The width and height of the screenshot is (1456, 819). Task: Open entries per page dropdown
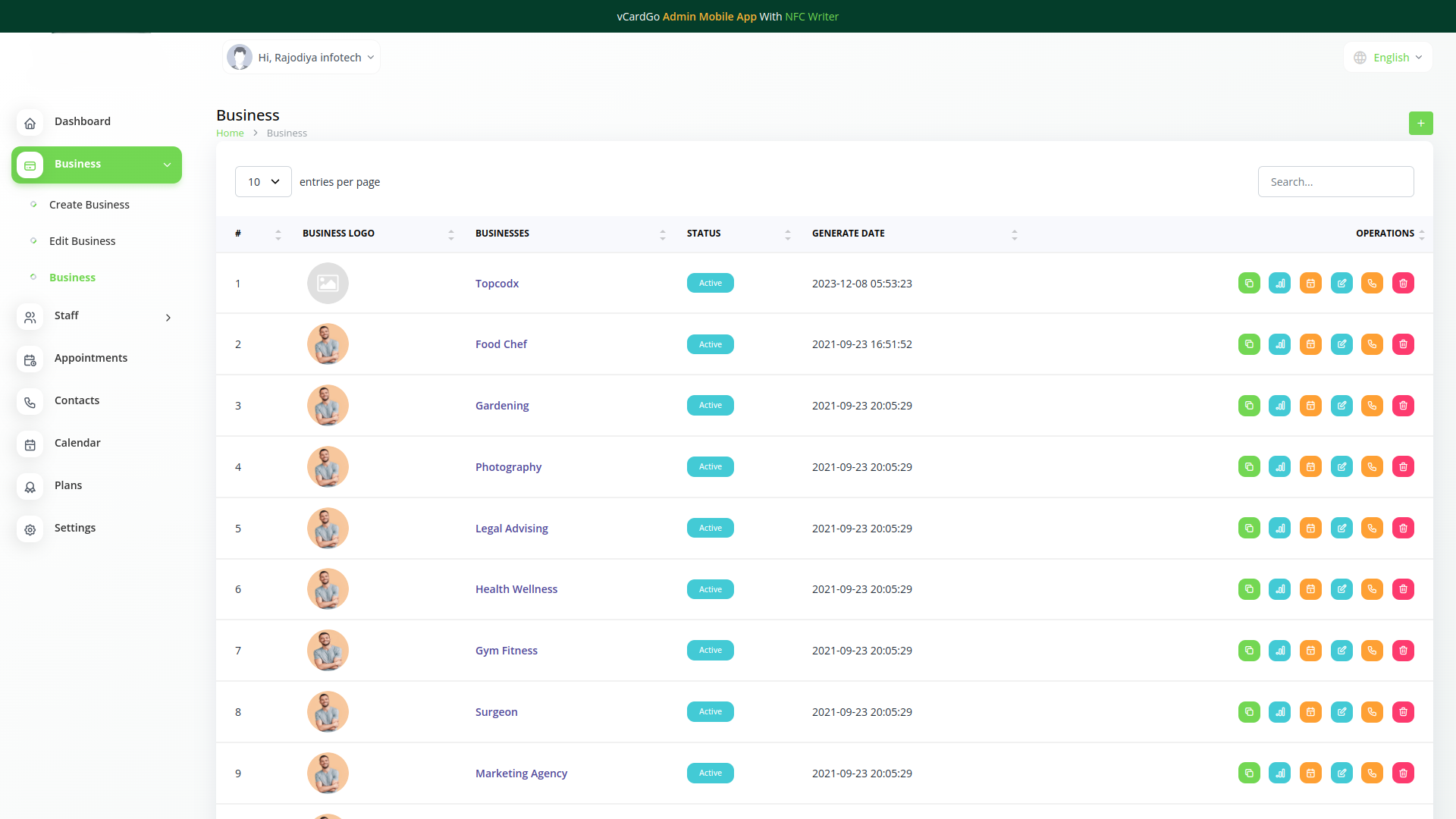(263, 182)
